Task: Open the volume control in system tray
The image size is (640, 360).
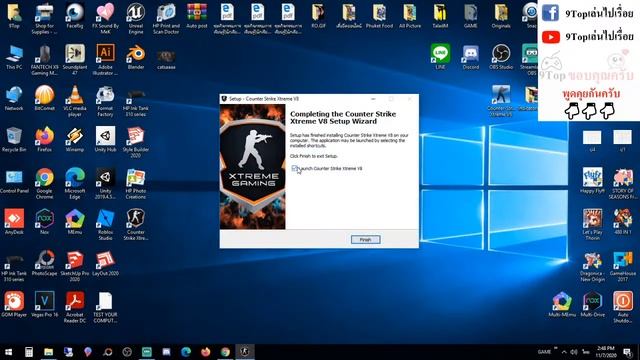Action: [574, 352]
